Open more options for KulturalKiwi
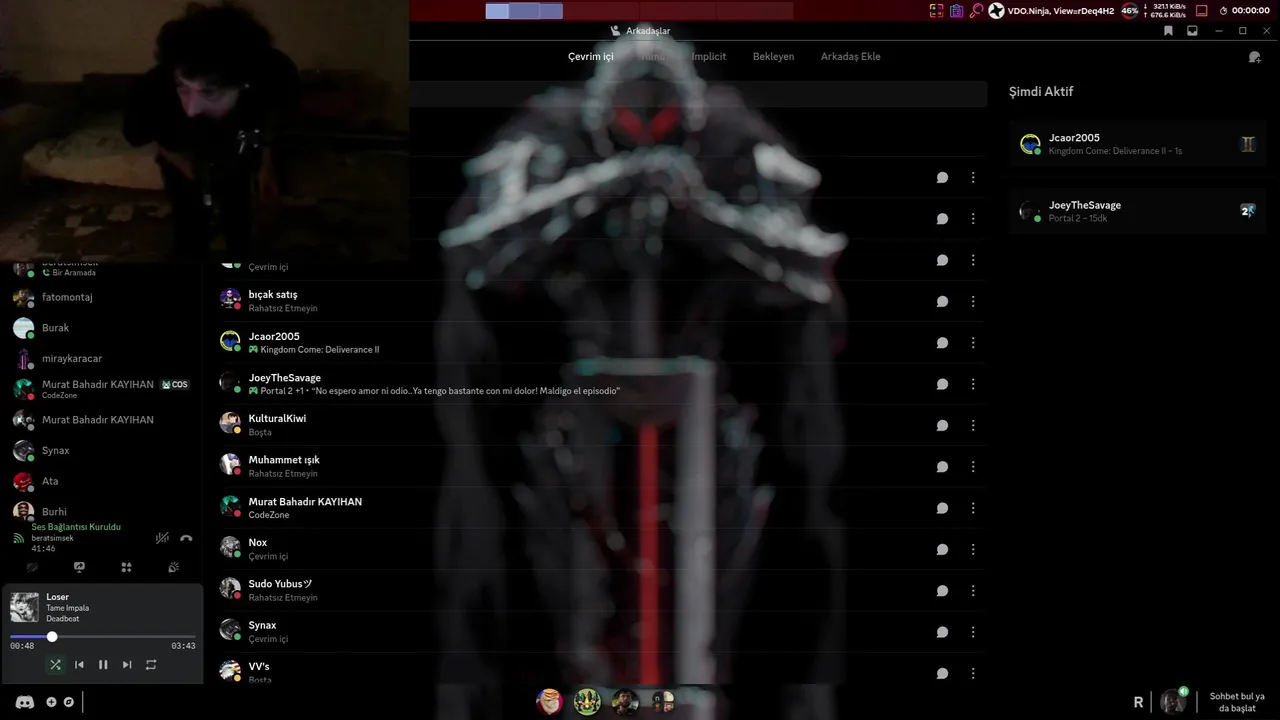 click(x=973, y=425)
